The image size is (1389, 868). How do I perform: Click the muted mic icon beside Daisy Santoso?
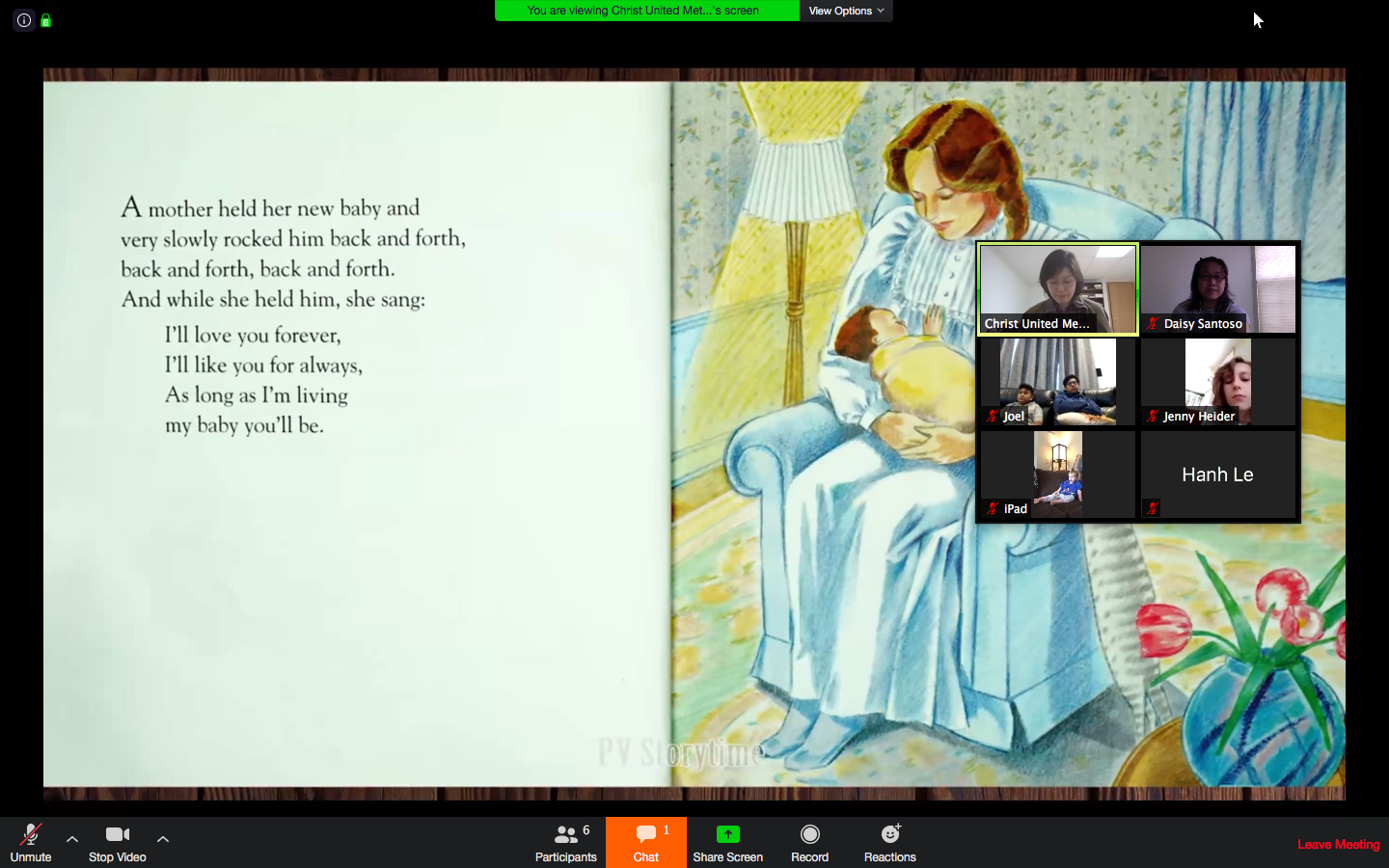click(x=1153, y=324)
